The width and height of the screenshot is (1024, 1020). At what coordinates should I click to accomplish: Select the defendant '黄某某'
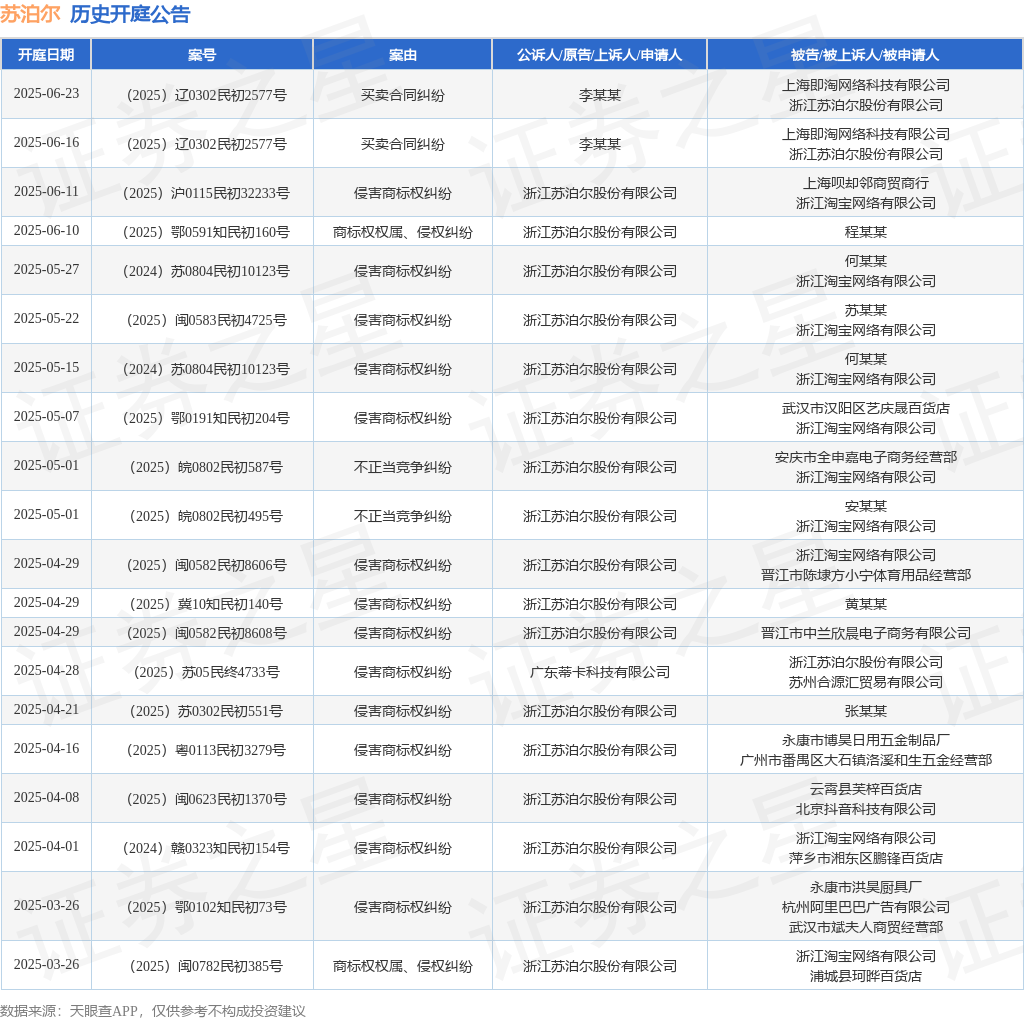865,605
